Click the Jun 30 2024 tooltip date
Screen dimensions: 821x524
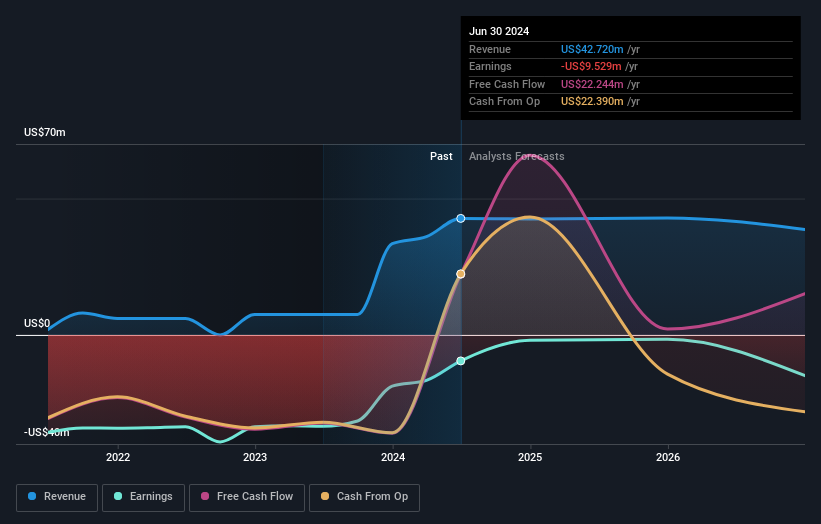coord(499,31)
